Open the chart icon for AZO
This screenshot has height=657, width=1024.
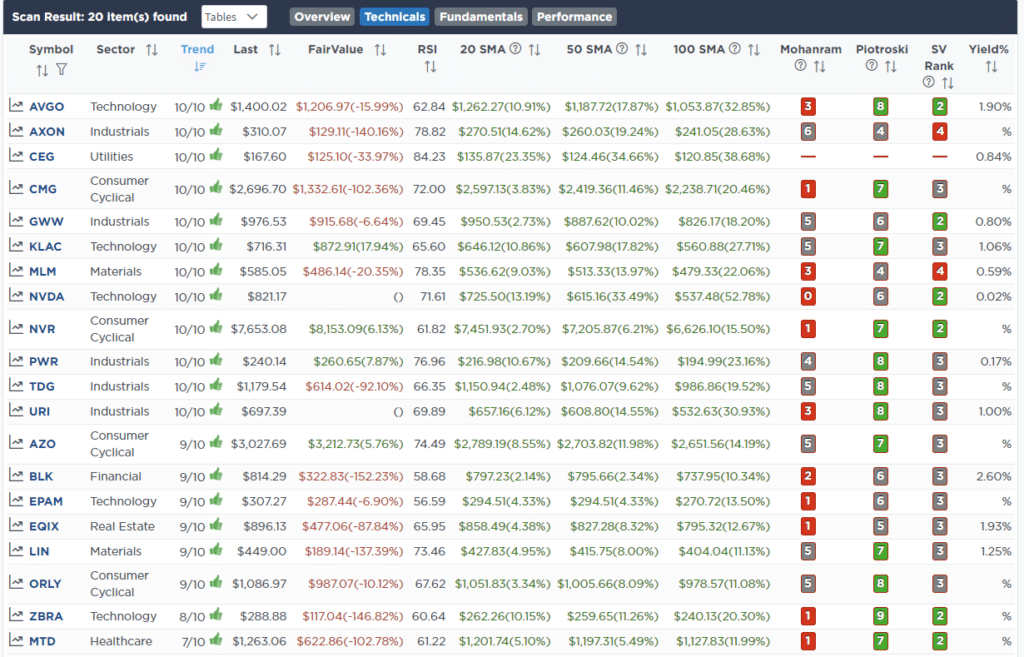[x=16, y=443]
